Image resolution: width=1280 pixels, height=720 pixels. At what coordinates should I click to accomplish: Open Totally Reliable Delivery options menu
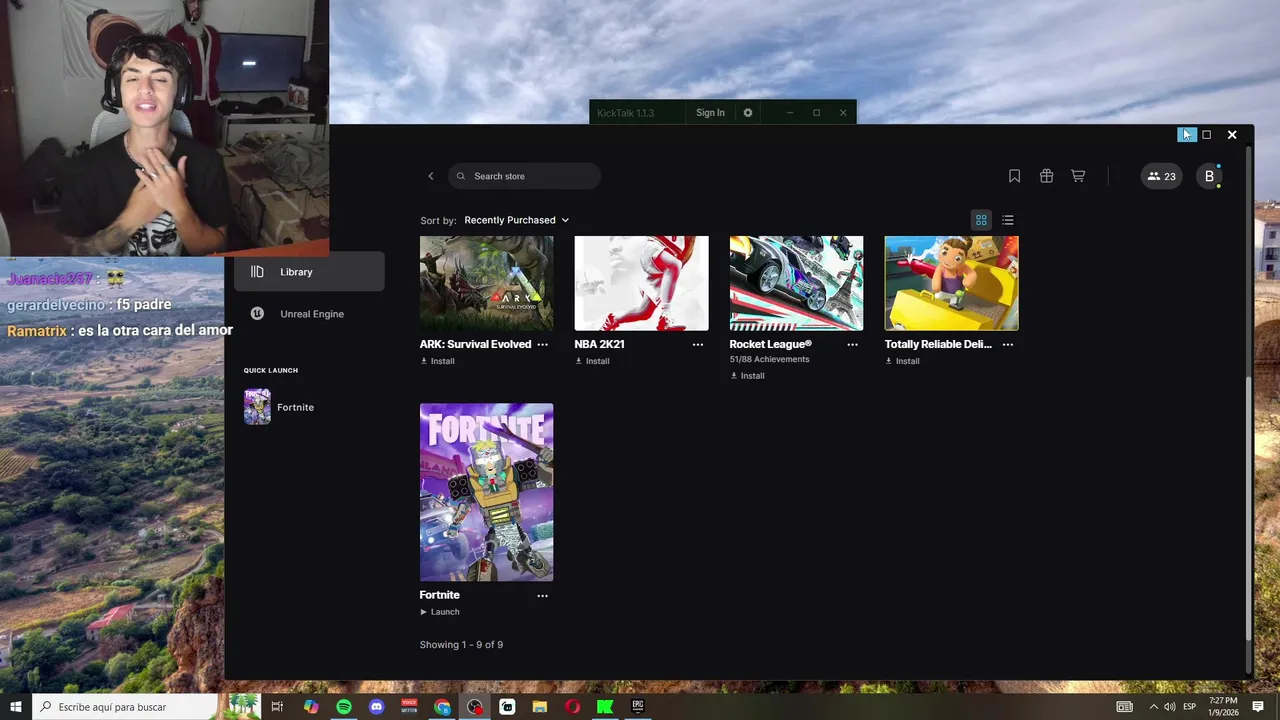pyautogui.click(x=1007, y=344)
